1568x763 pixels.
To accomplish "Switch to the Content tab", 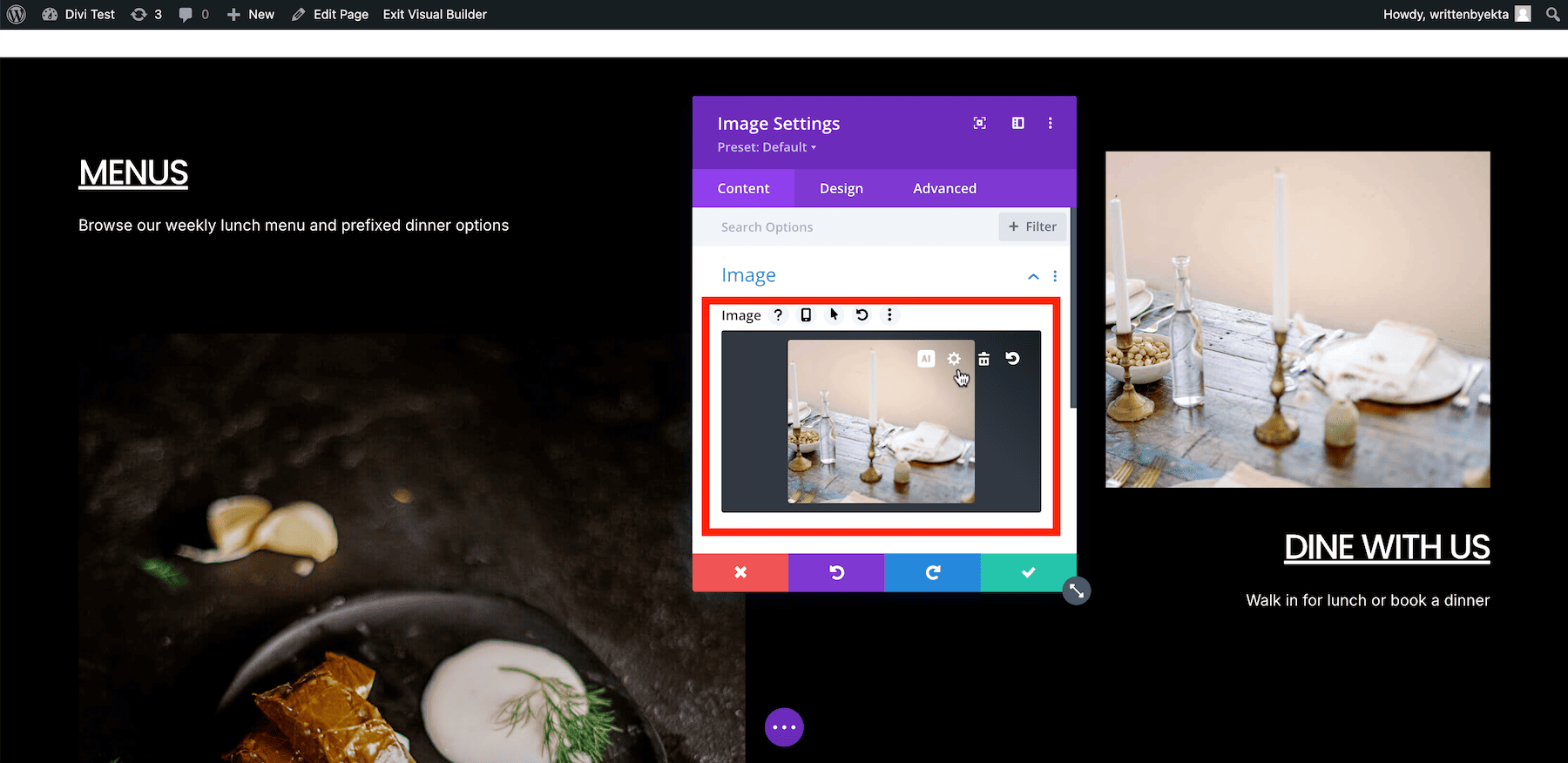I will click(x=743, y=188).
